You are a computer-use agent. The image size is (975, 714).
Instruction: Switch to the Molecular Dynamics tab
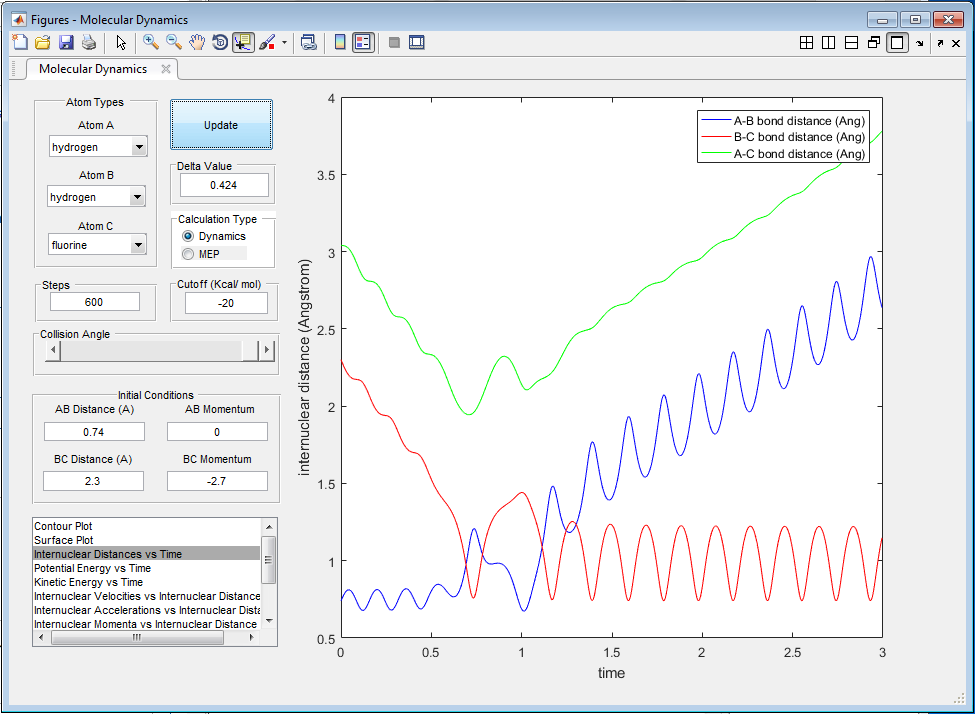click(93, 69)
